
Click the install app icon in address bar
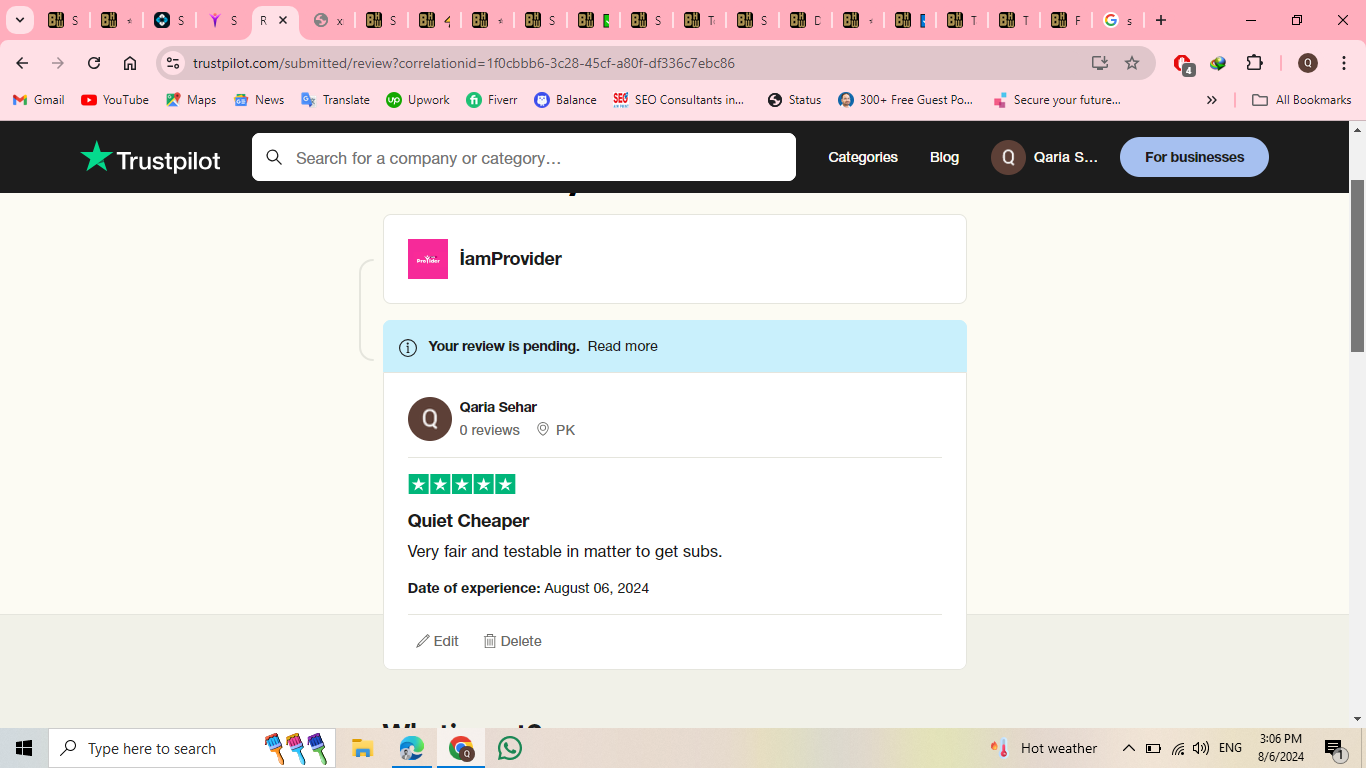tap(1100, 63)
